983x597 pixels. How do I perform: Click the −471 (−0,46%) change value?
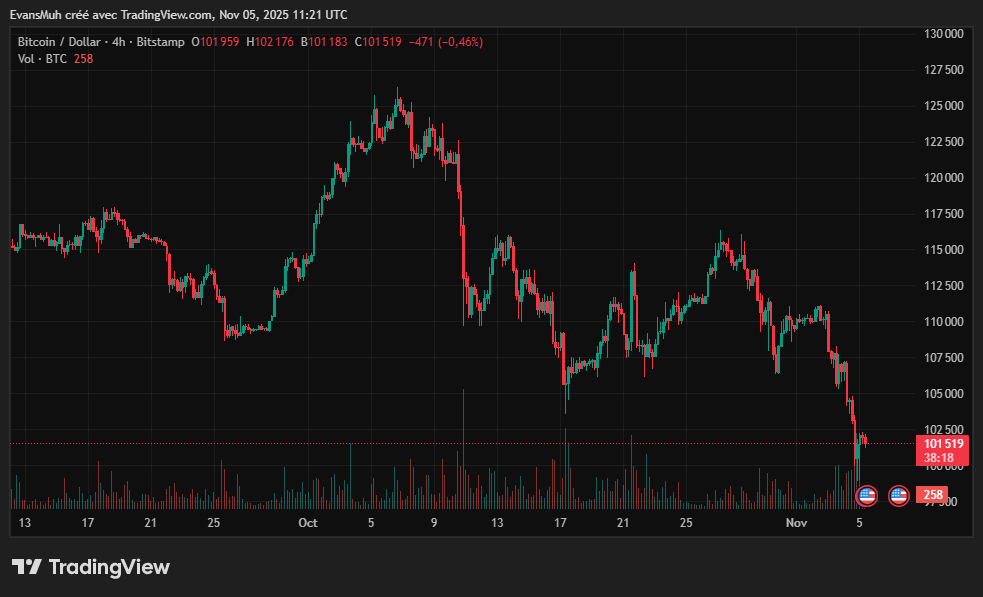pos(446,42)
